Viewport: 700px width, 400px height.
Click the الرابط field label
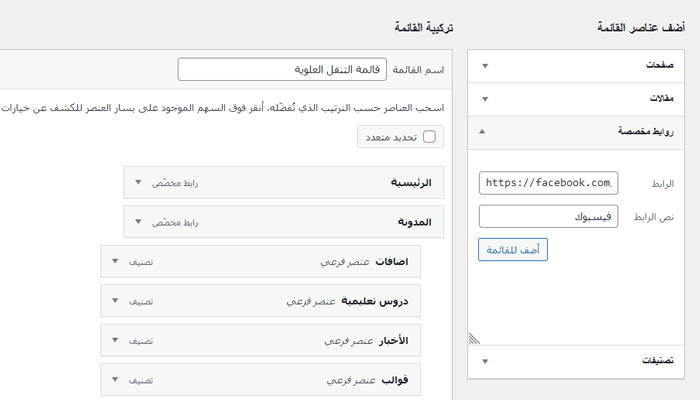point(663,184)
